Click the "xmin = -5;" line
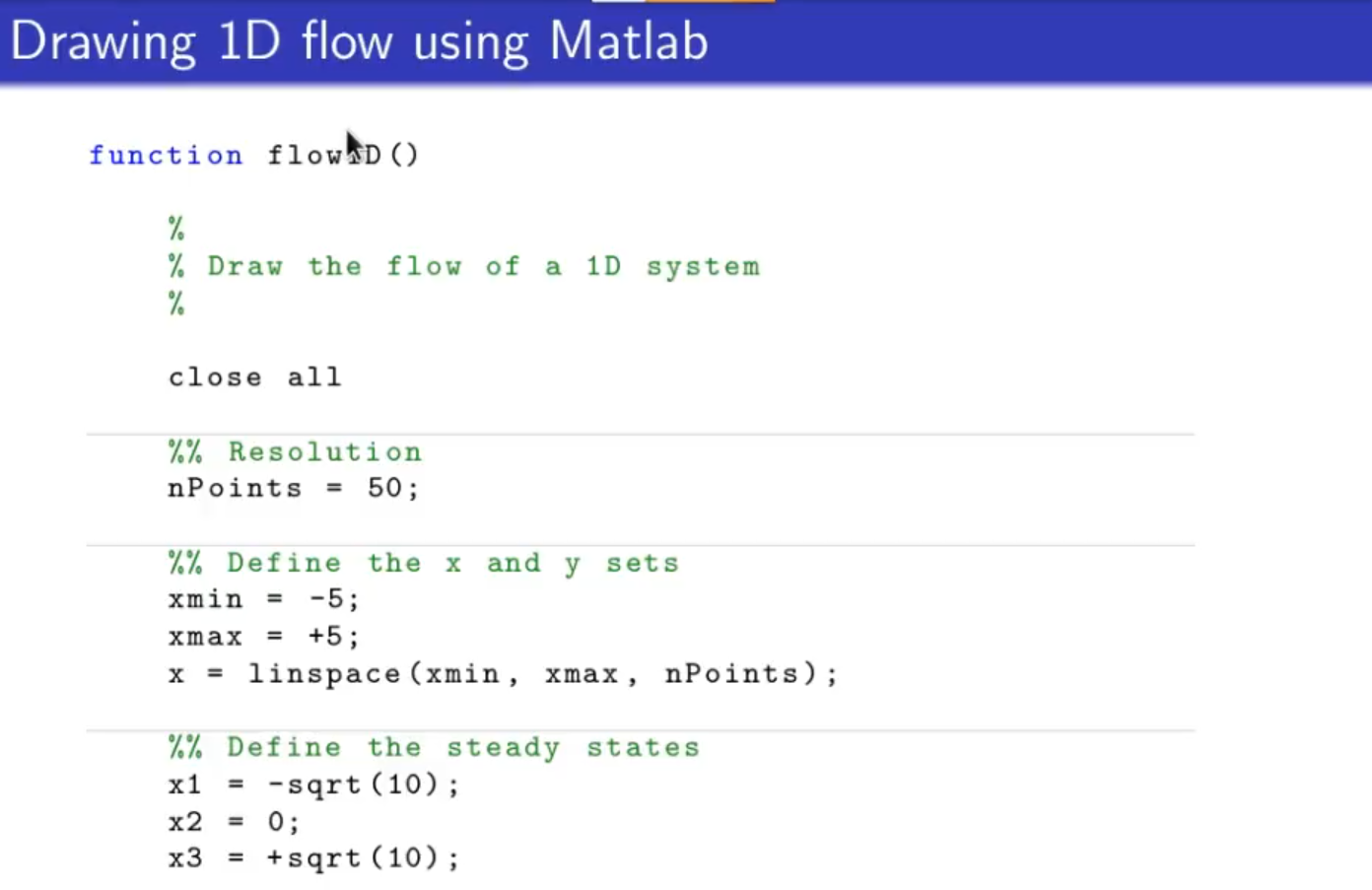Viewport: 1372px width, 890px height. click(x=263, y=600)
